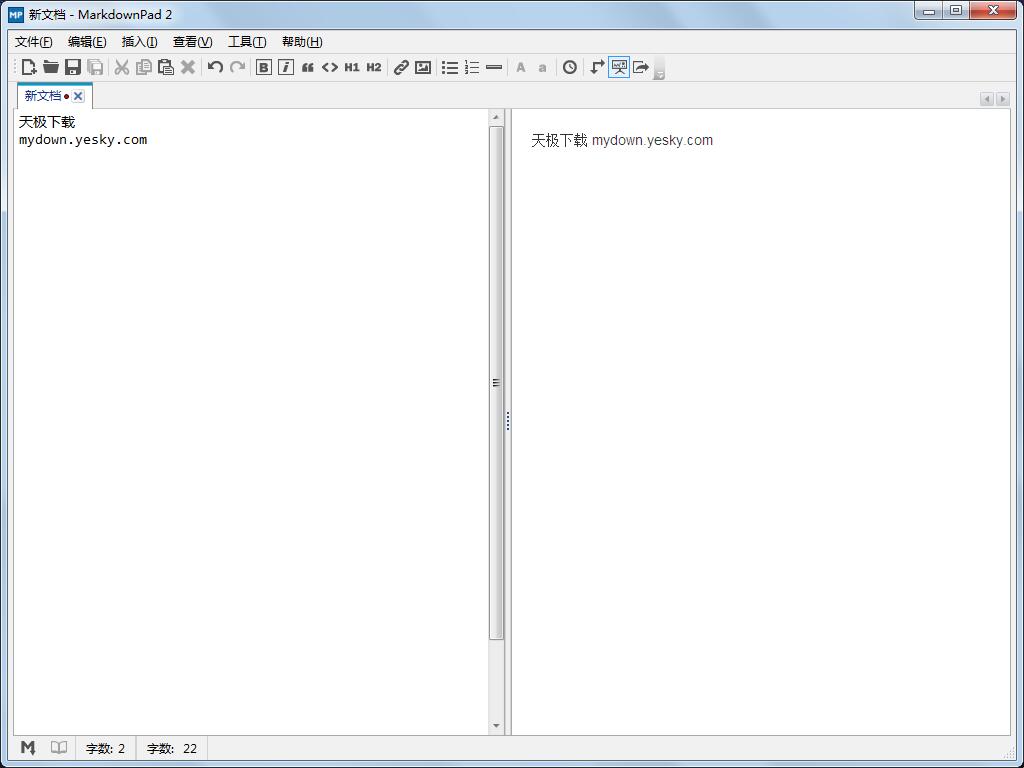Insert a blockquote using the quote icon
The image size is (1024, 768).
point(307,67)
